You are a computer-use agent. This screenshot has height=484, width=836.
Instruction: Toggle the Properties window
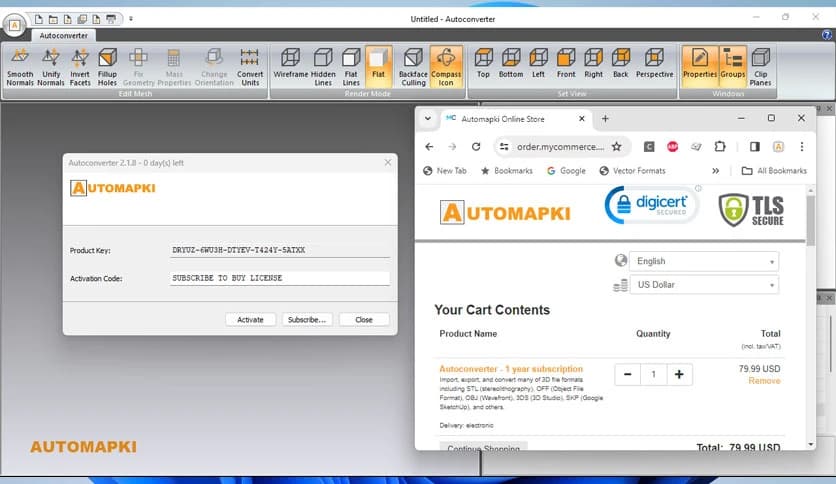coord(700,67)
